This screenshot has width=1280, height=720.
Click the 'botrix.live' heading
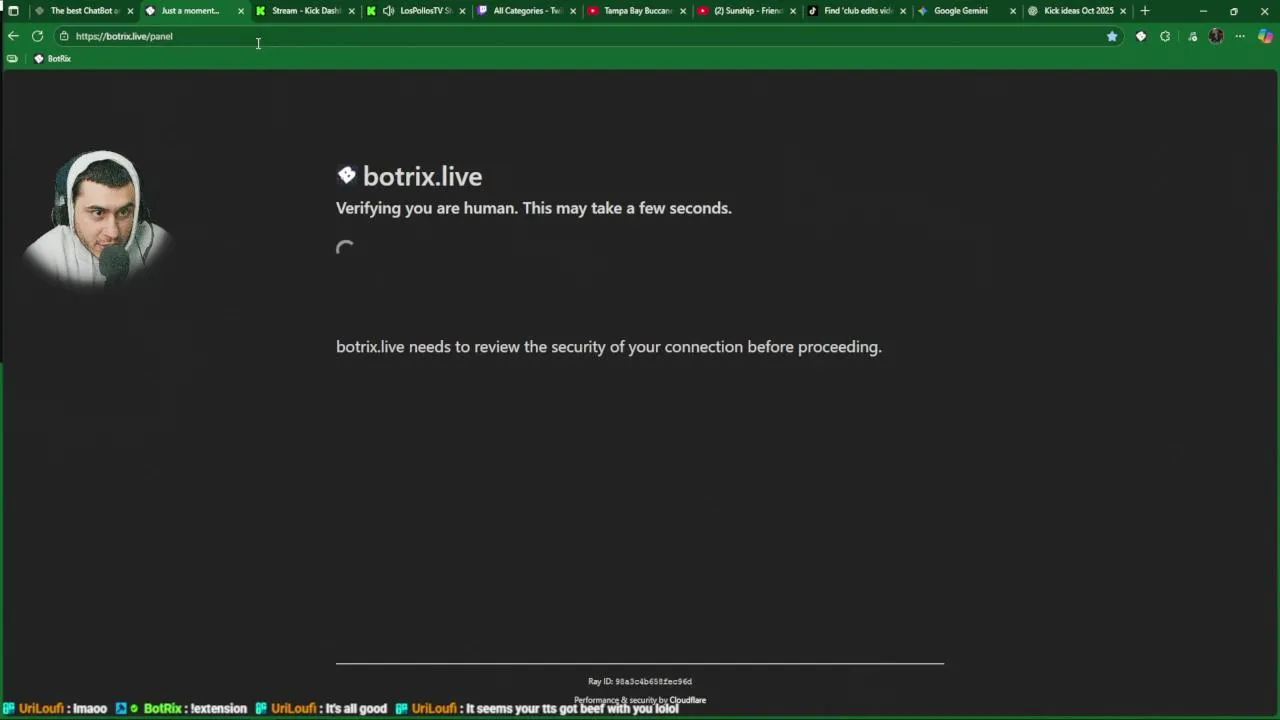coord(422,176)
